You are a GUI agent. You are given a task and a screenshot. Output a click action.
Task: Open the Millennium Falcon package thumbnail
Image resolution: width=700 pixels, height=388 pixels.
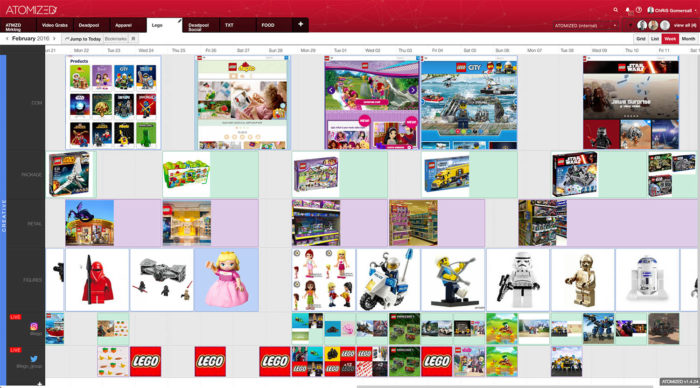point(575,174)
